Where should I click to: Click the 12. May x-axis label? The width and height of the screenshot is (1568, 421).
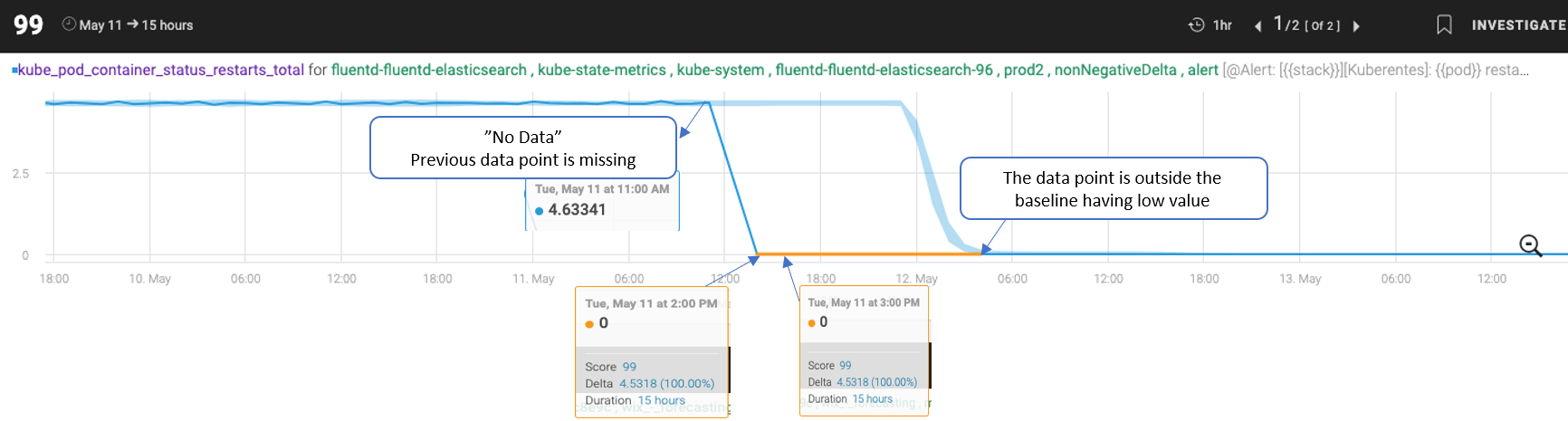pyautogui.click(x=916, y=279)
